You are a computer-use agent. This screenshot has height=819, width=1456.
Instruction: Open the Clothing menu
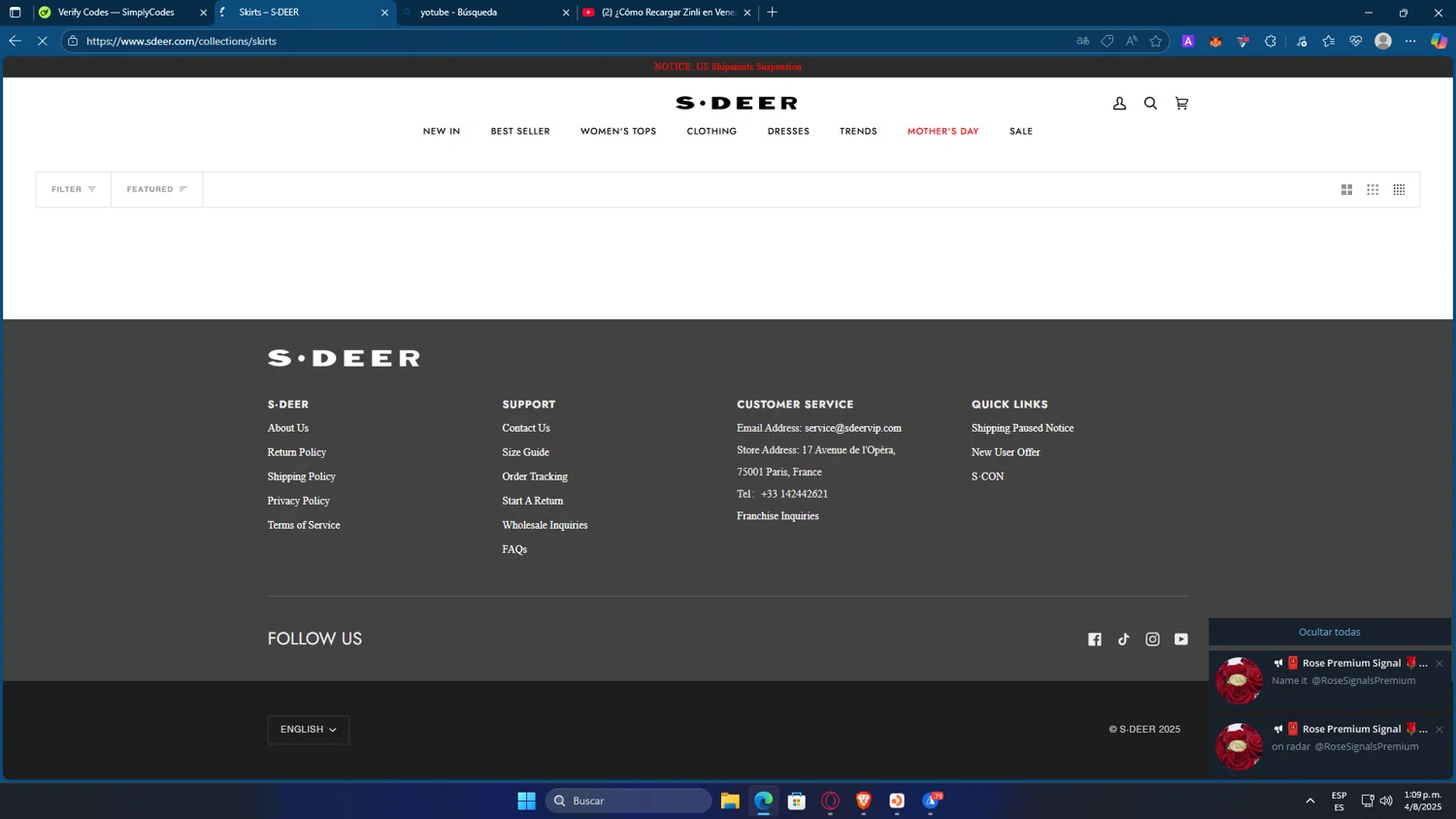point(711,131)
